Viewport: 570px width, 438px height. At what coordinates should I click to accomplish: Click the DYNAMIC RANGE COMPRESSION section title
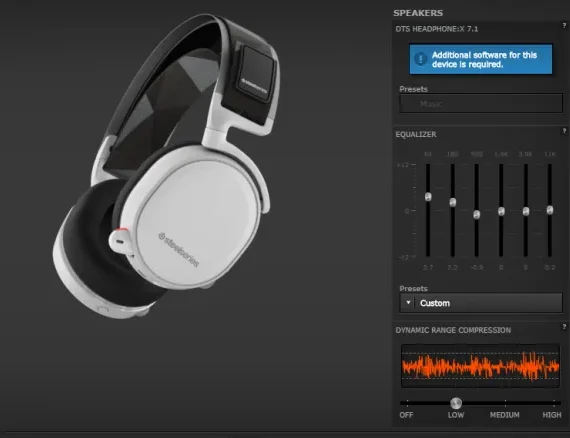pyautogui.click(x=453, y=330)
